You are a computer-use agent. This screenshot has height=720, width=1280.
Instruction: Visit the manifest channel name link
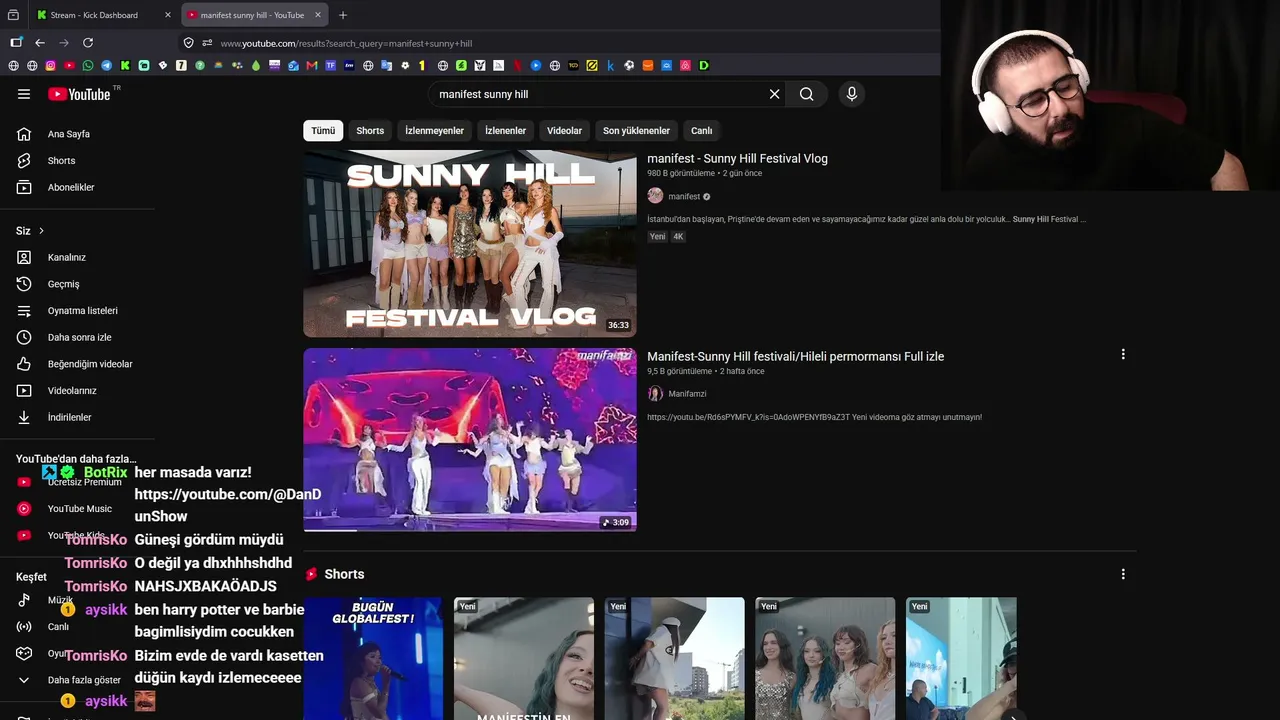point(684,197)
